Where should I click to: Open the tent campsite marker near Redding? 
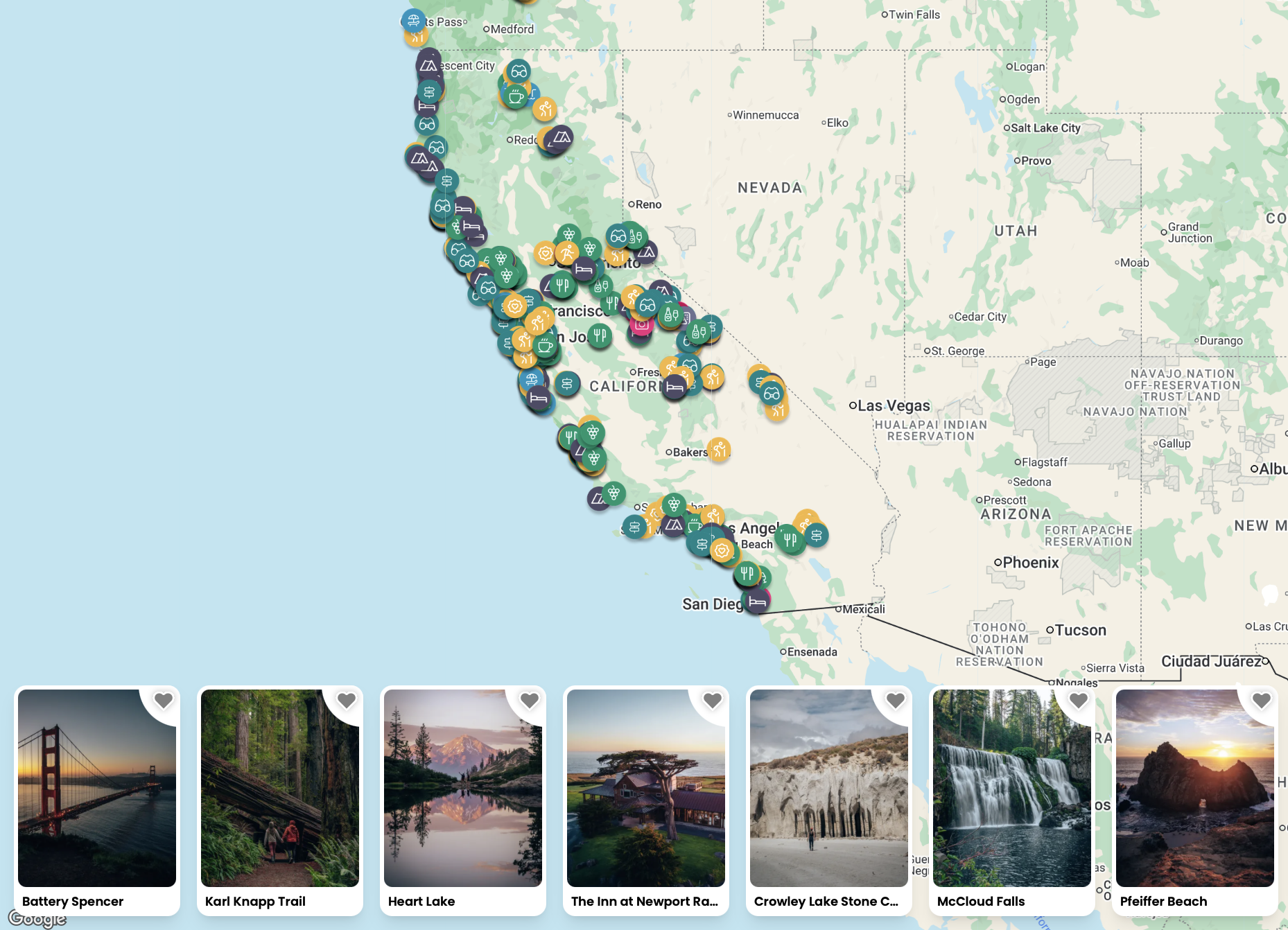pos(562,137)
